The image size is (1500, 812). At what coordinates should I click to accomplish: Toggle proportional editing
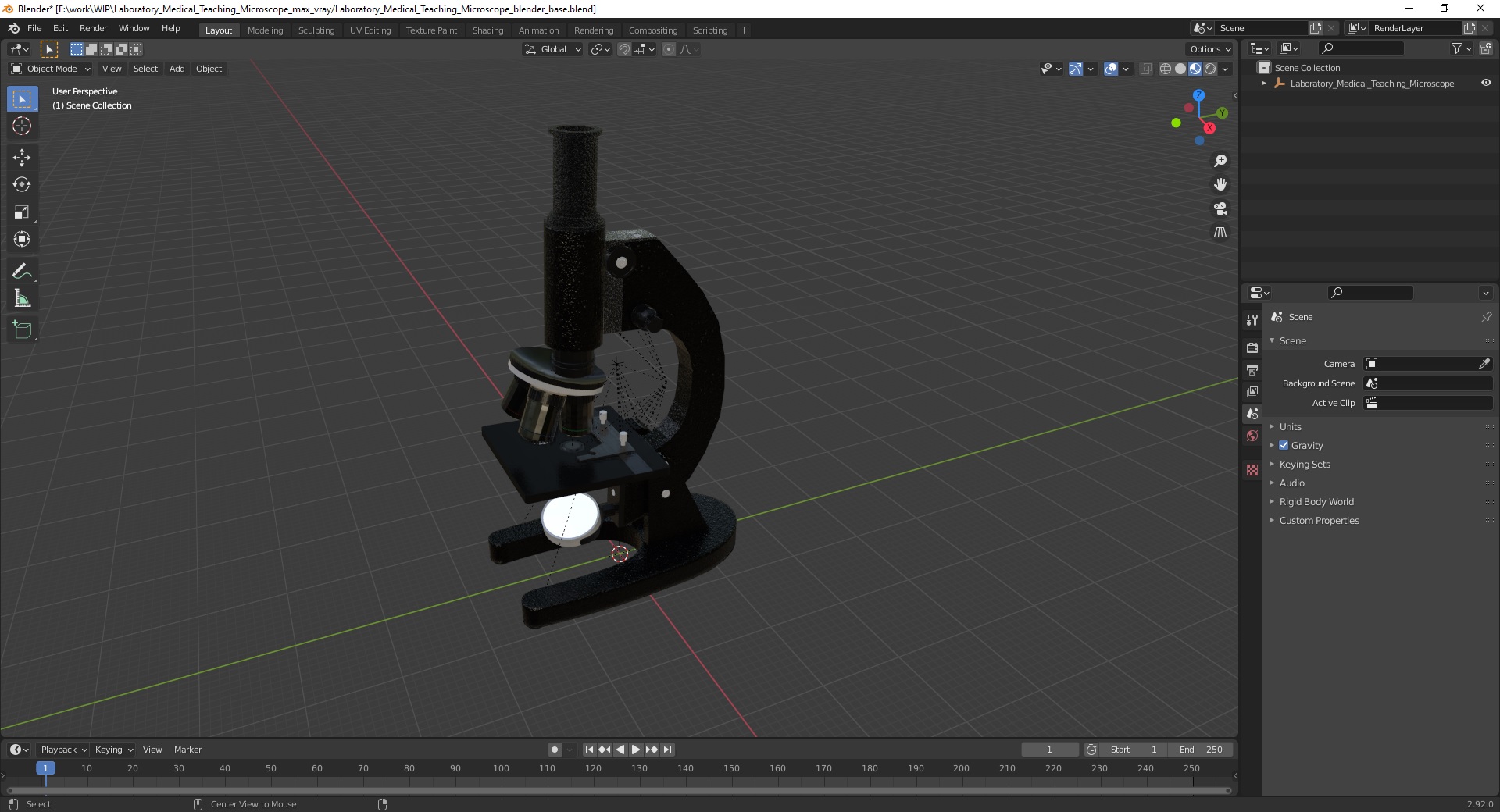coord(669,49)
